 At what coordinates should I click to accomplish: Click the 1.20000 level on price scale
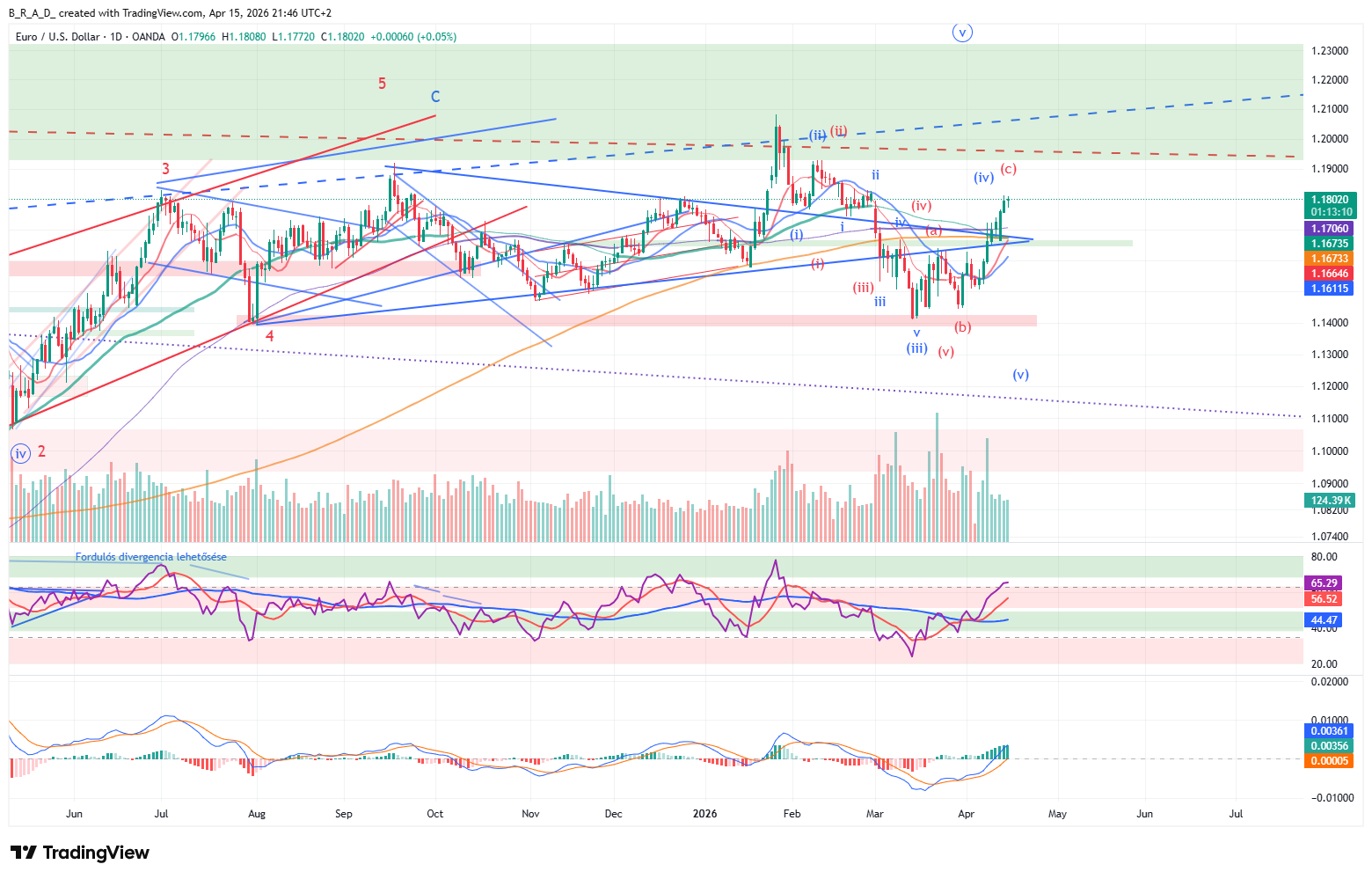pyautogui.click(x=1330, y=139)
